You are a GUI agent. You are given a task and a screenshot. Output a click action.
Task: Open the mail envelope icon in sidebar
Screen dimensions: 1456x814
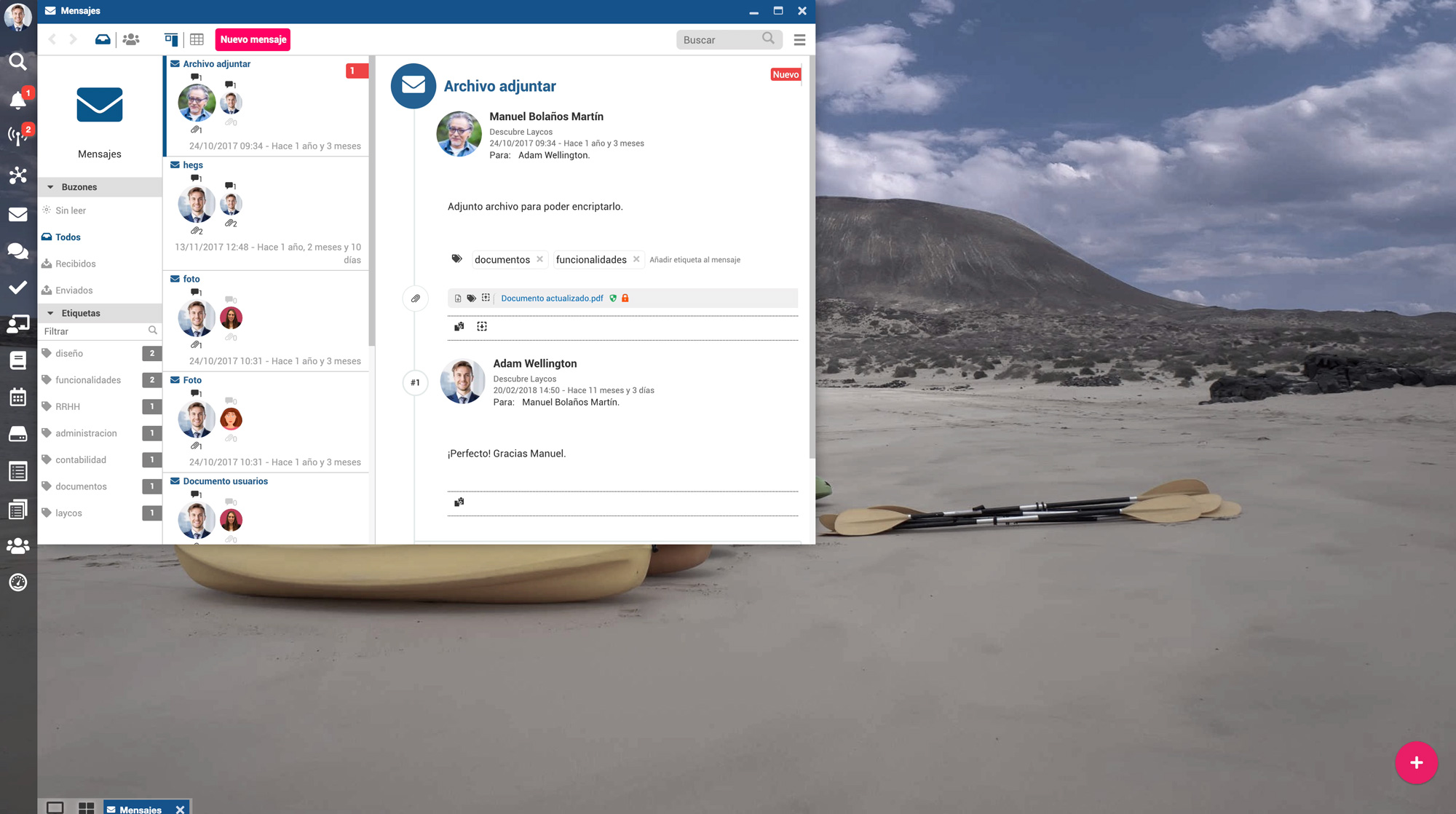coord(18,214)
